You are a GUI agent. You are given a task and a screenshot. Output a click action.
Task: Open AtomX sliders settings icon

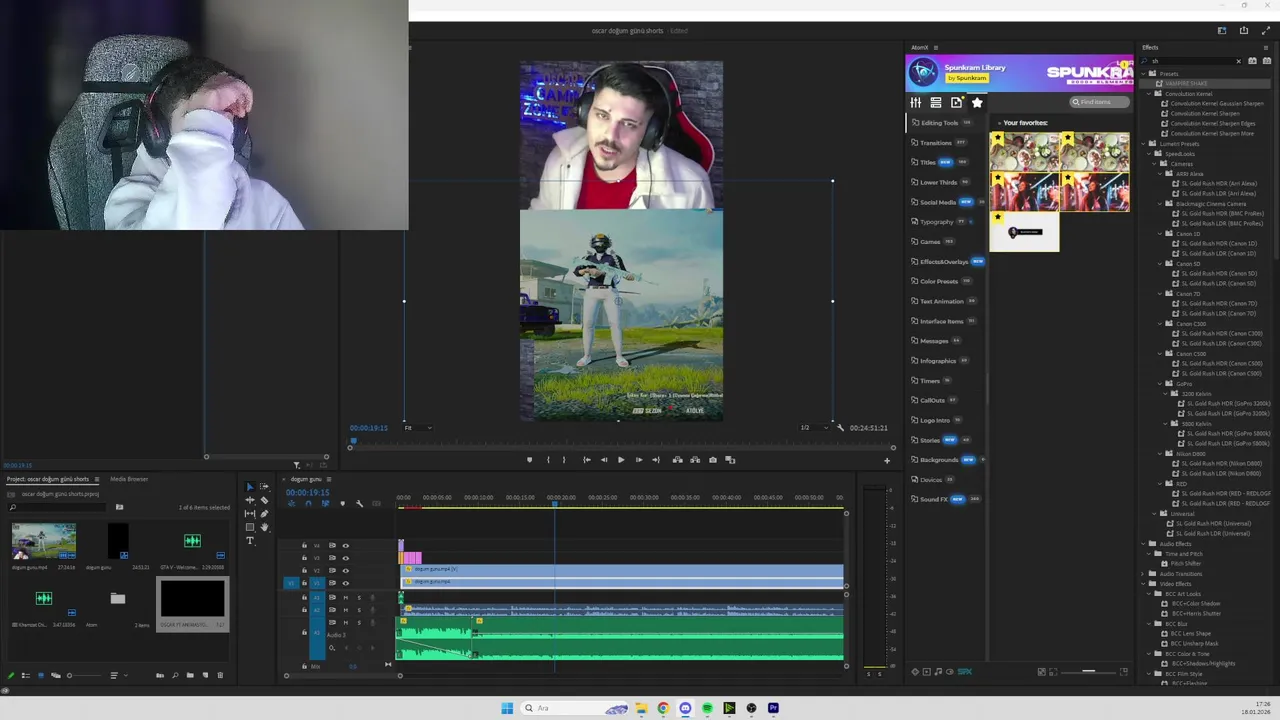point(915,102)
